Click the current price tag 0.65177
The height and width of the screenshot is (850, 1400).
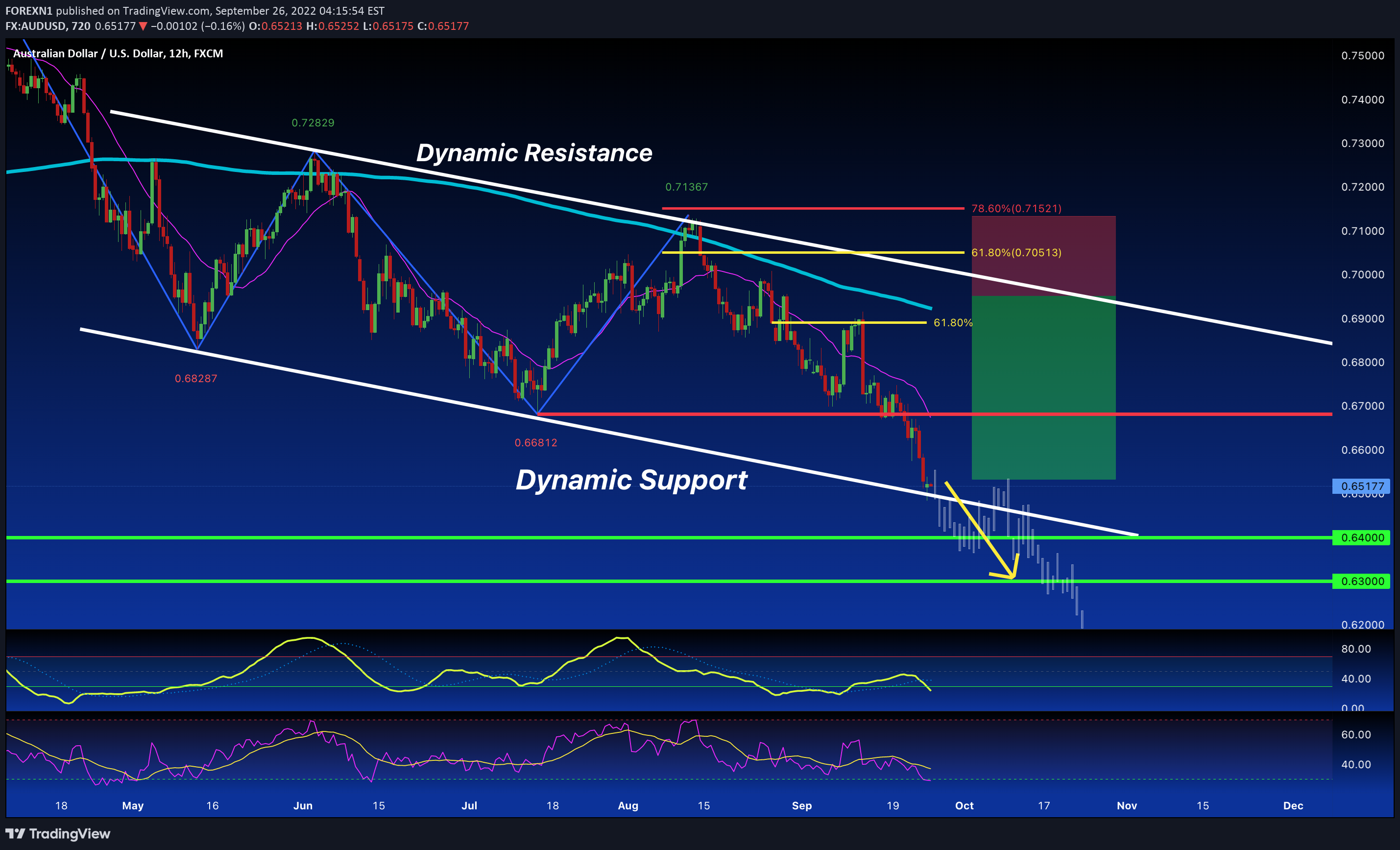(1361, 486)
